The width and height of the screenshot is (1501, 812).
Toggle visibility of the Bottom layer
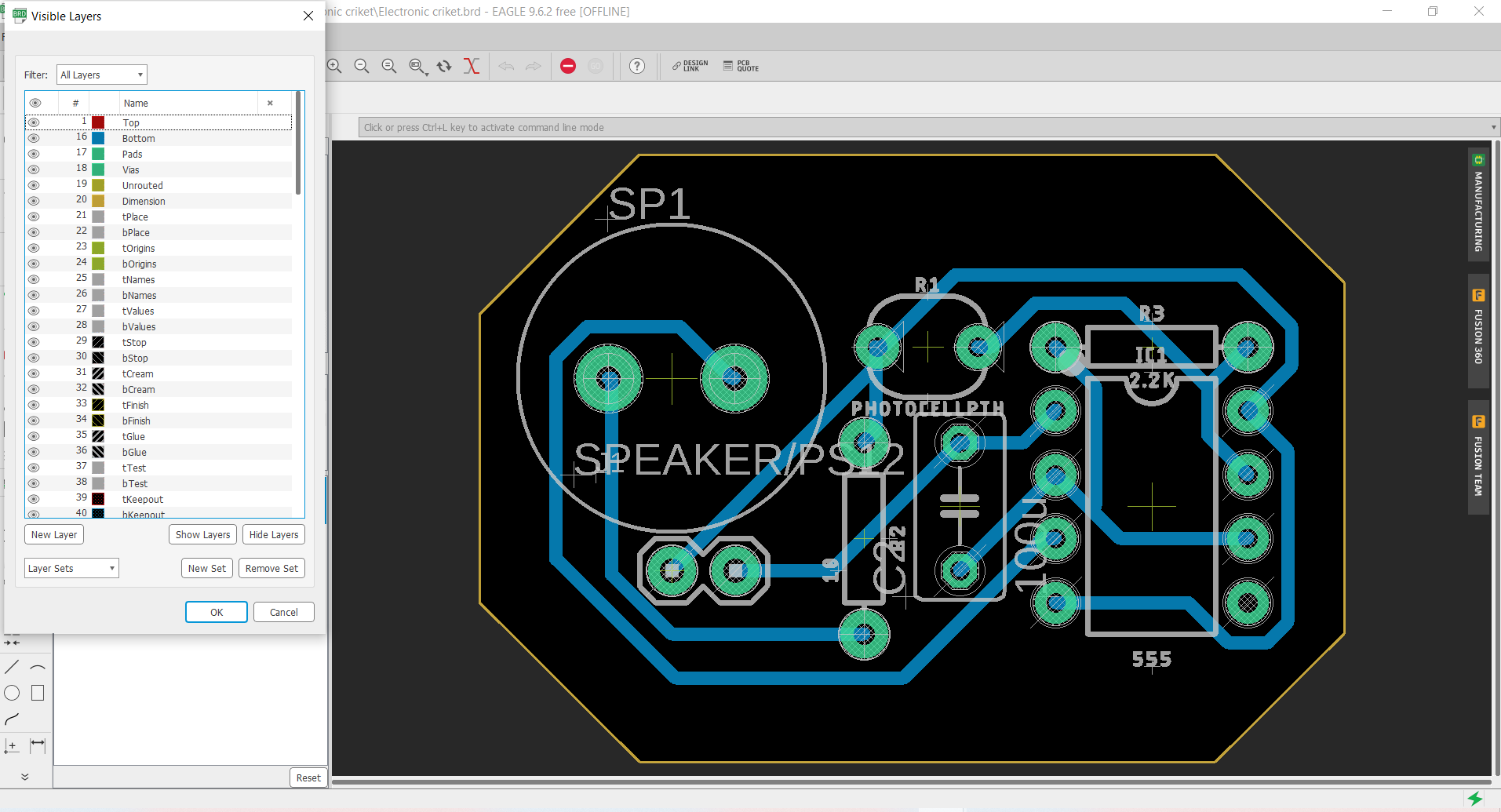pyautogui.click(x=34, y=138)
